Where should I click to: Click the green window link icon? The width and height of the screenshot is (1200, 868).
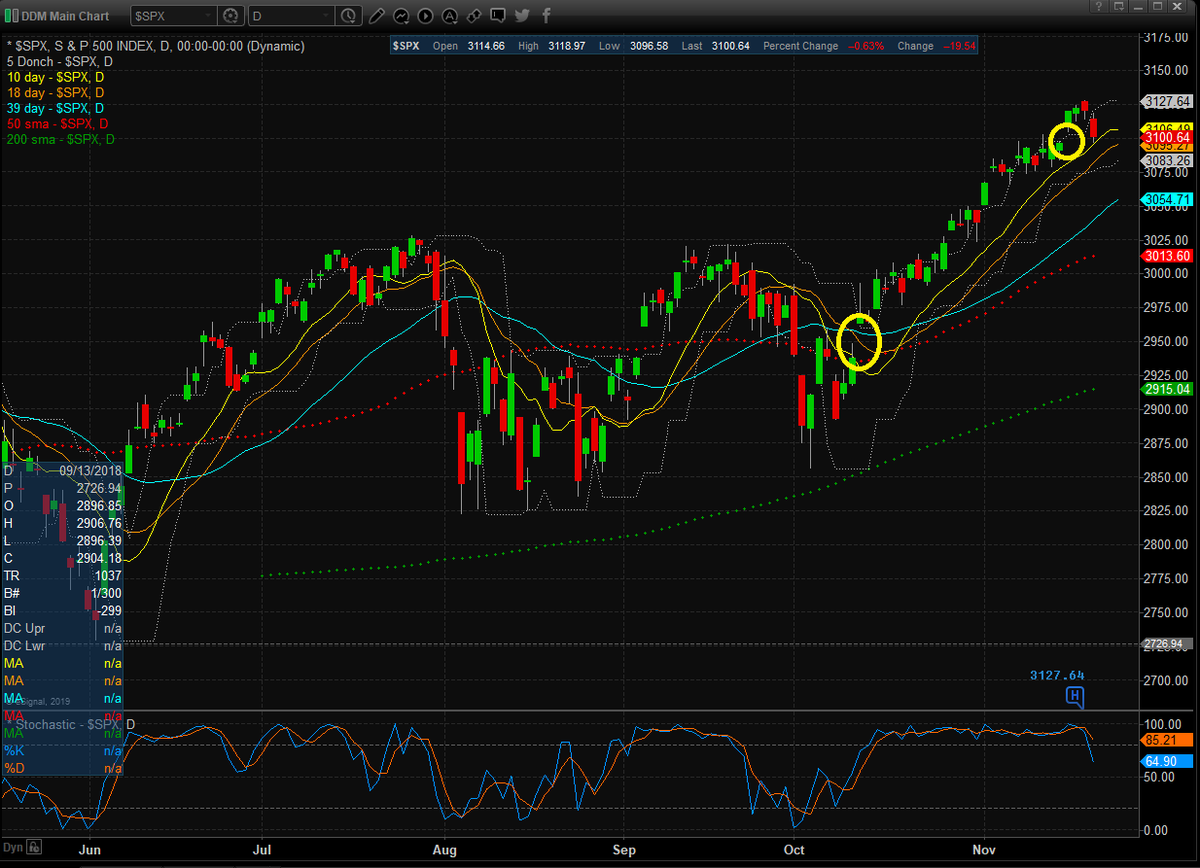tap(10, 16)
